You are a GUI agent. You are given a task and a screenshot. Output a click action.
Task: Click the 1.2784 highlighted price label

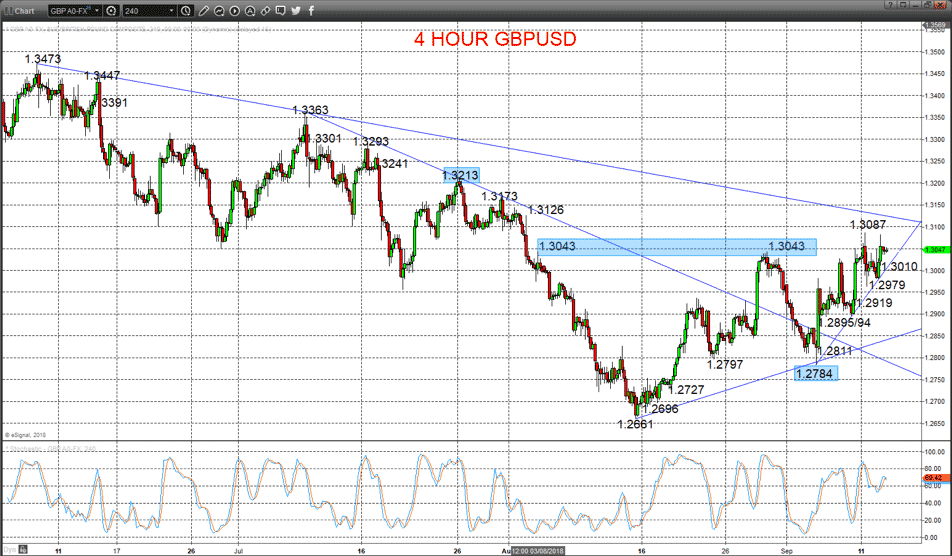point(815,373)
